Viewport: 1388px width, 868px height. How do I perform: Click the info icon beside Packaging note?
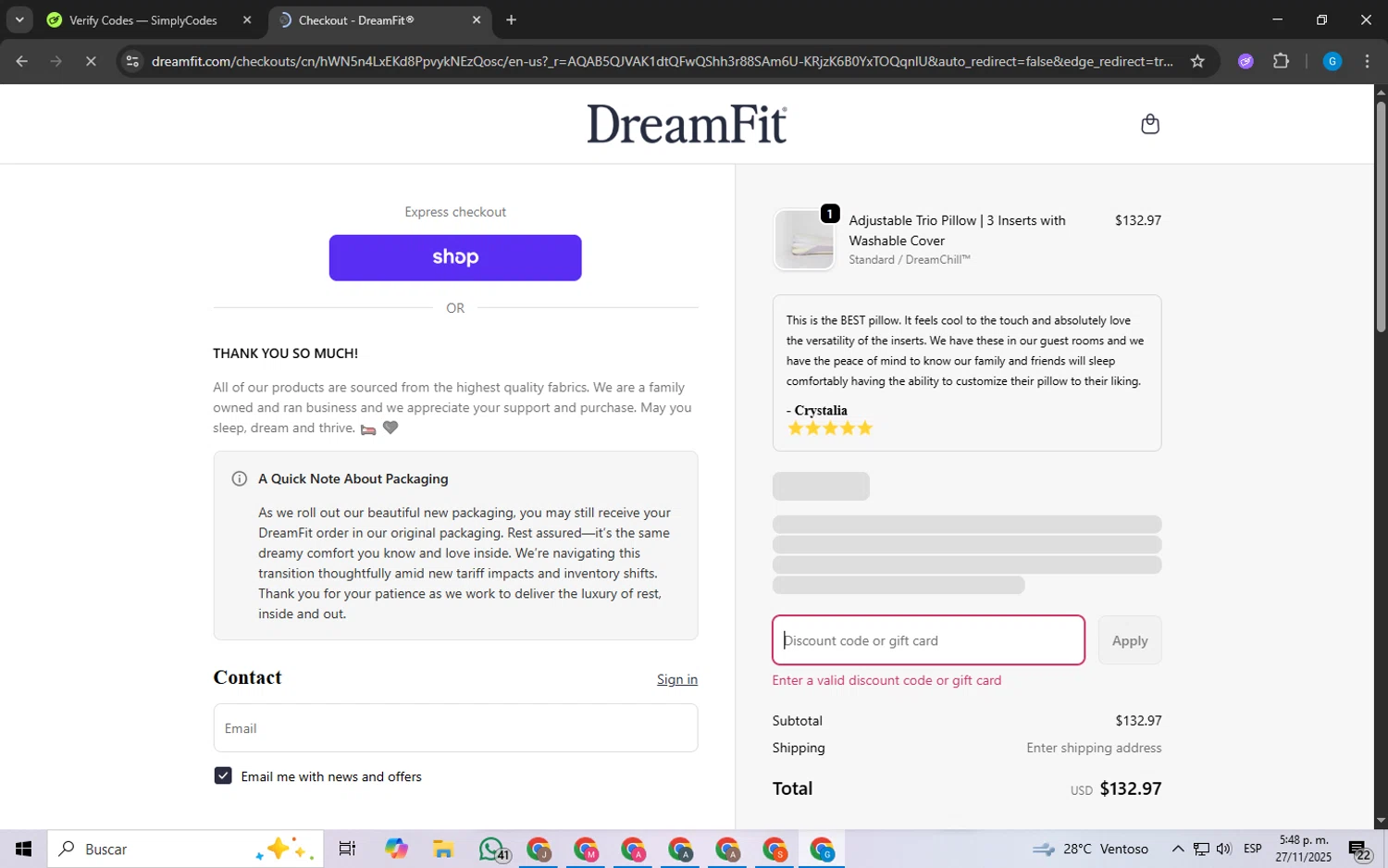click(239, 478)
